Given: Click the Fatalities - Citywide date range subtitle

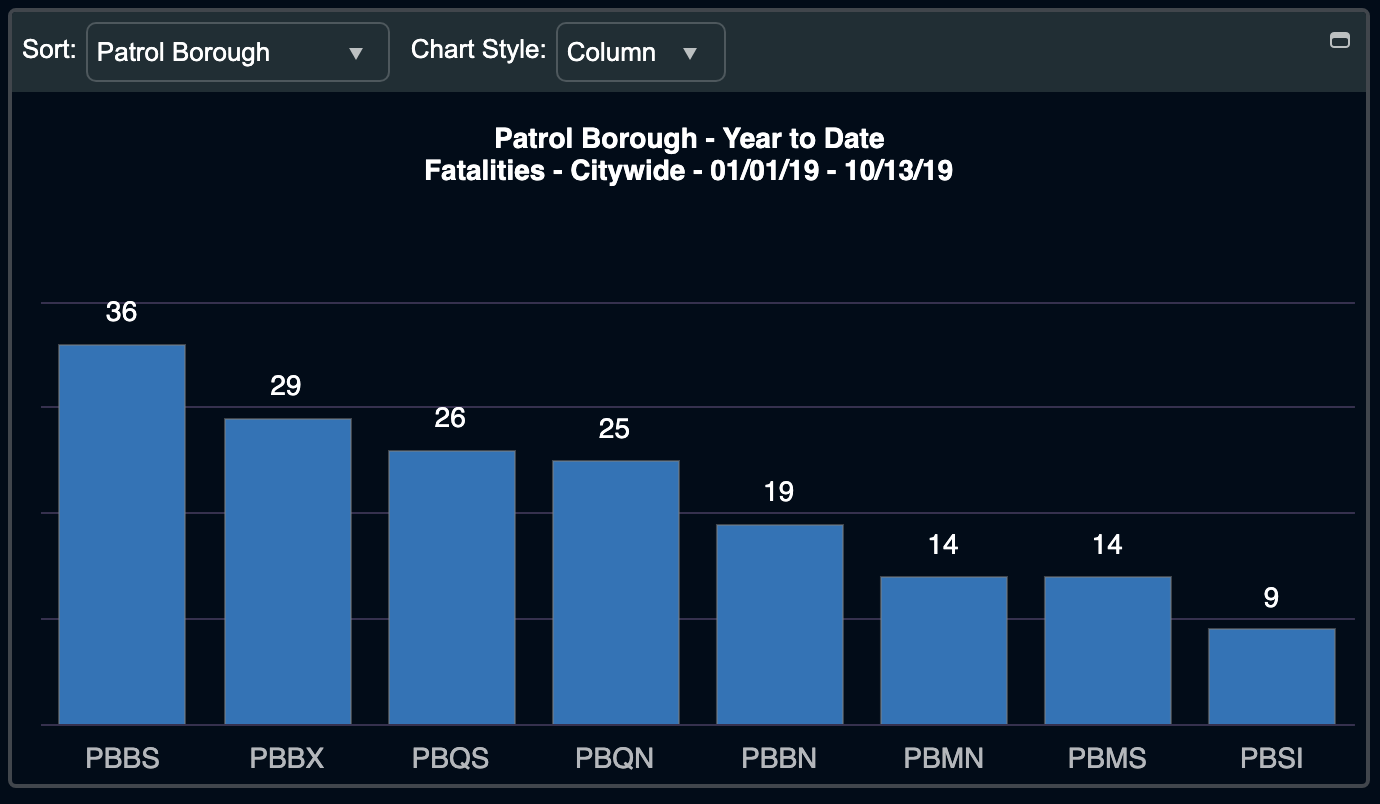Looking at the screenshot, I should pos(689,171).
